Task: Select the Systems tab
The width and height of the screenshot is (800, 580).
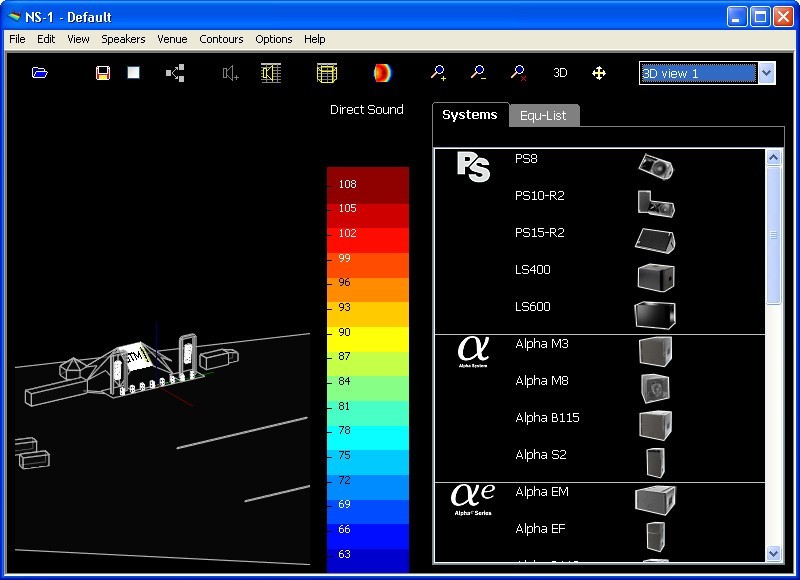Action: tap(470, 115)
